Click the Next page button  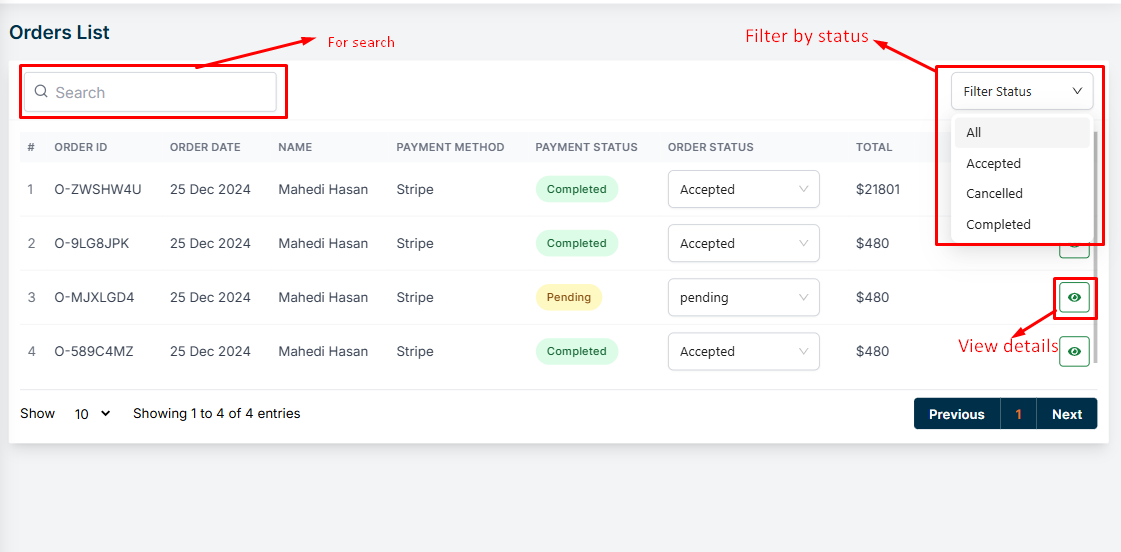click(1066, 414)
